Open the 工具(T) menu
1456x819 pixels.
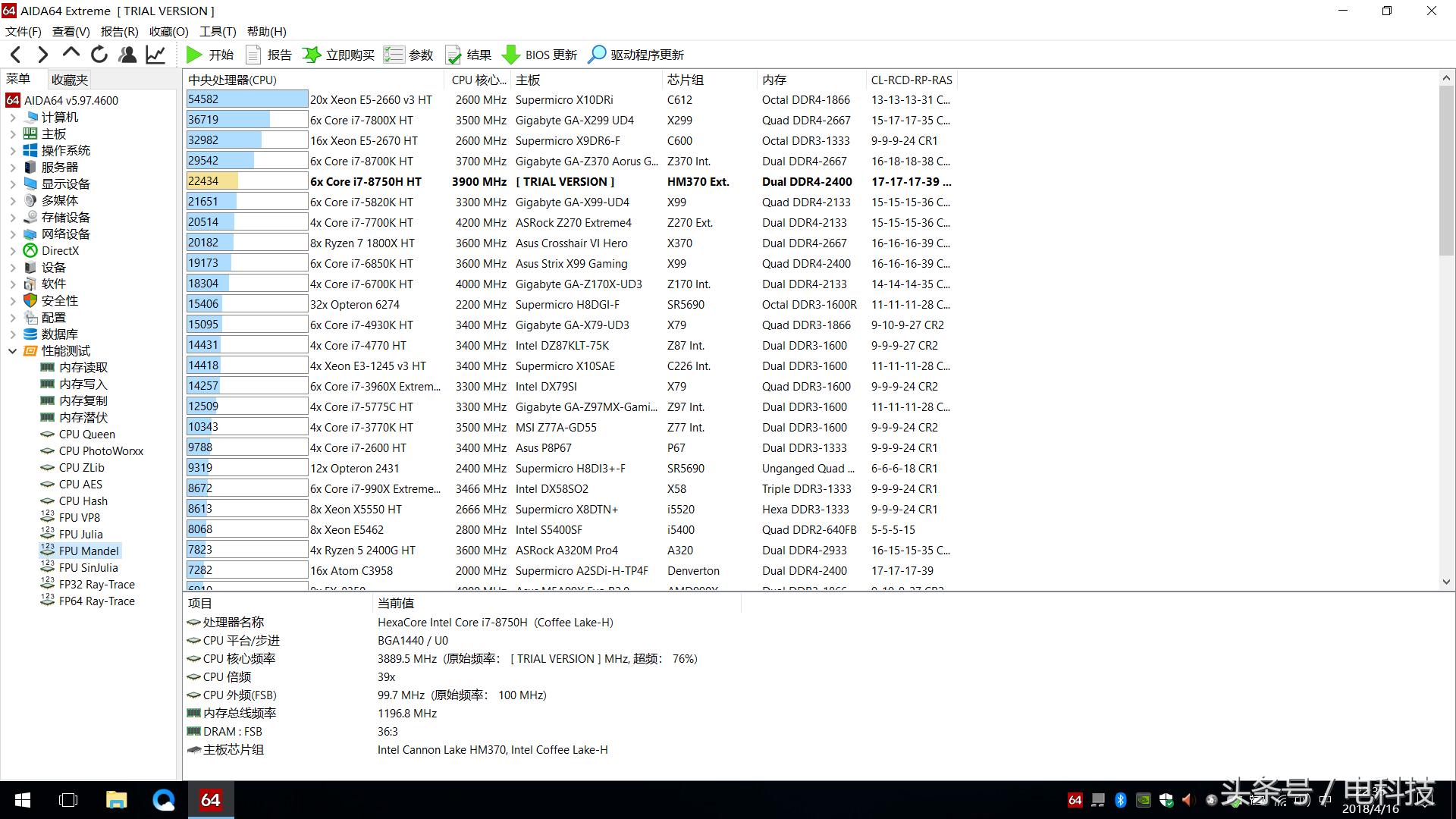click(218, 31)
